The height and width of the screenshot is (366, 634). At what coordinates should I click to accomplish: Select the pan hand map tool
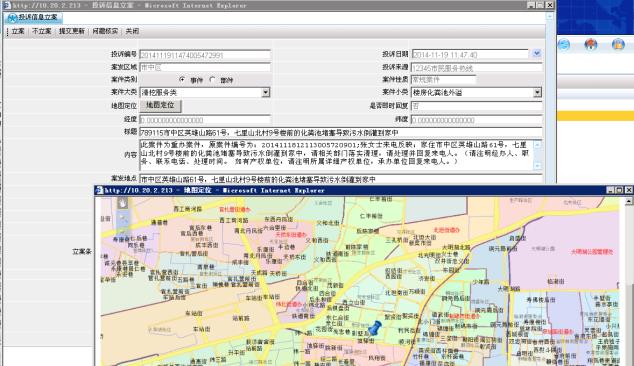(122, 203)
